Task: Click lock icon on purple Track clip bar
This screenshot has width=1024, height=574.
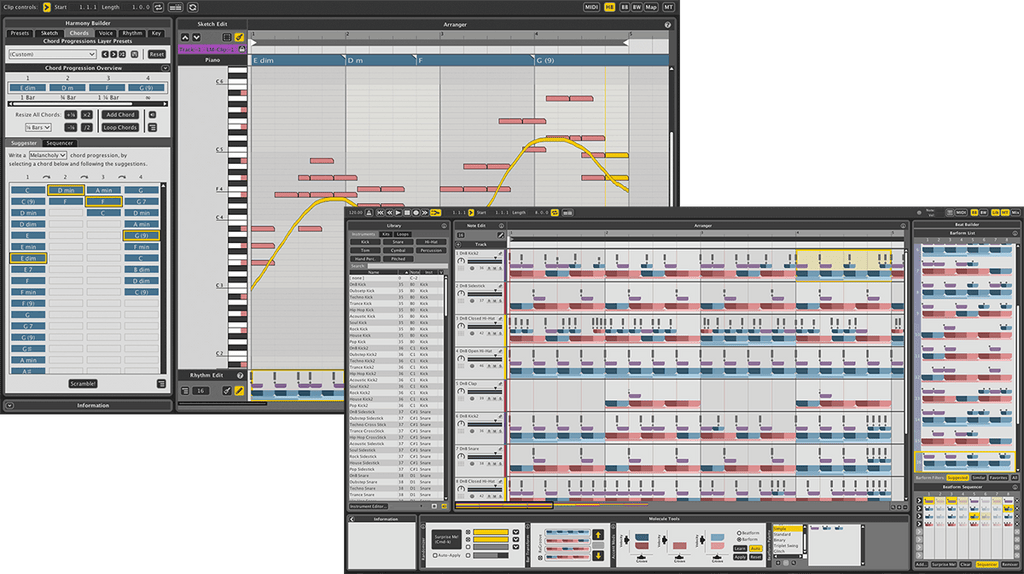Action: coord(242,49)
